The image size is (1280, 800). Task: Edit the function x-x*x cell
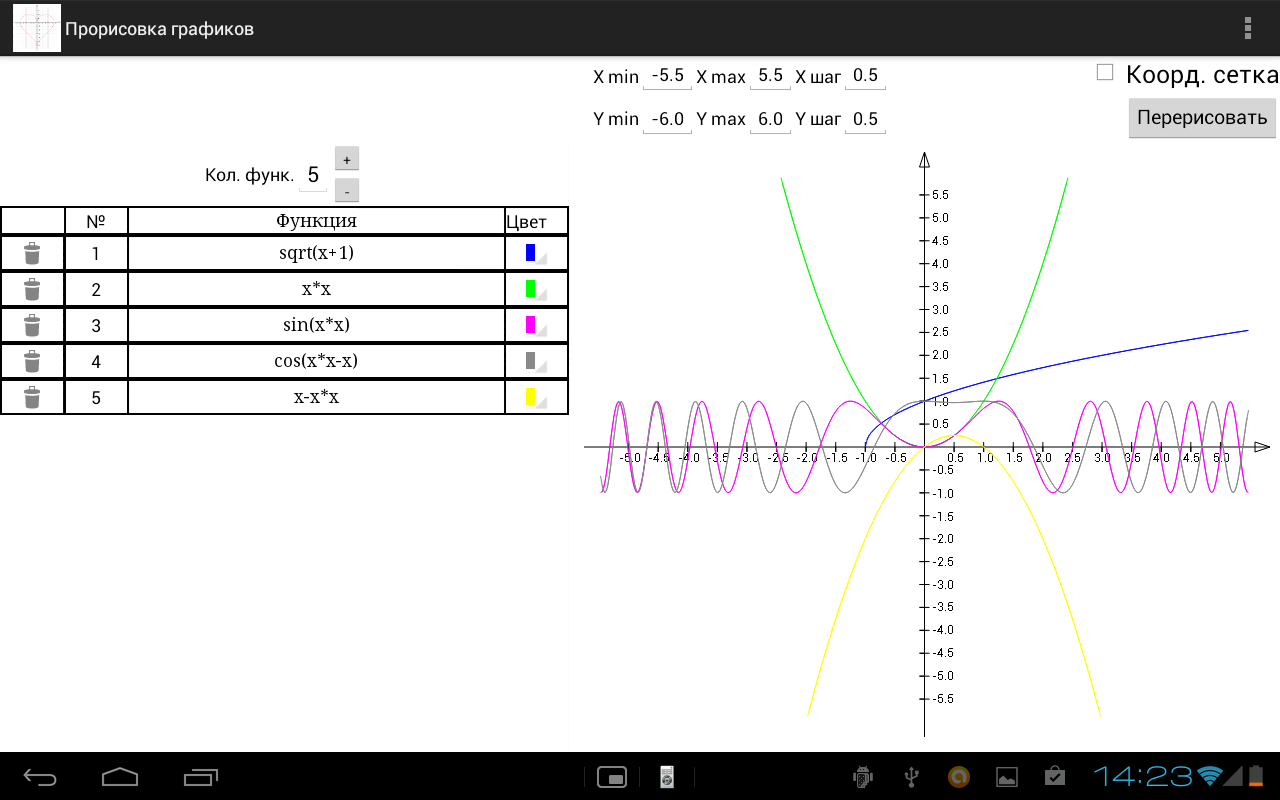[x=316, y=398]
